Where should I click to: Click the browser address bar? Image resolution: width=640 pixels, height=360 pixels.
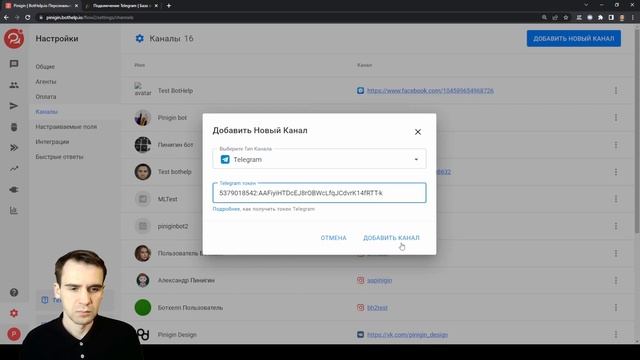[286, 18]
